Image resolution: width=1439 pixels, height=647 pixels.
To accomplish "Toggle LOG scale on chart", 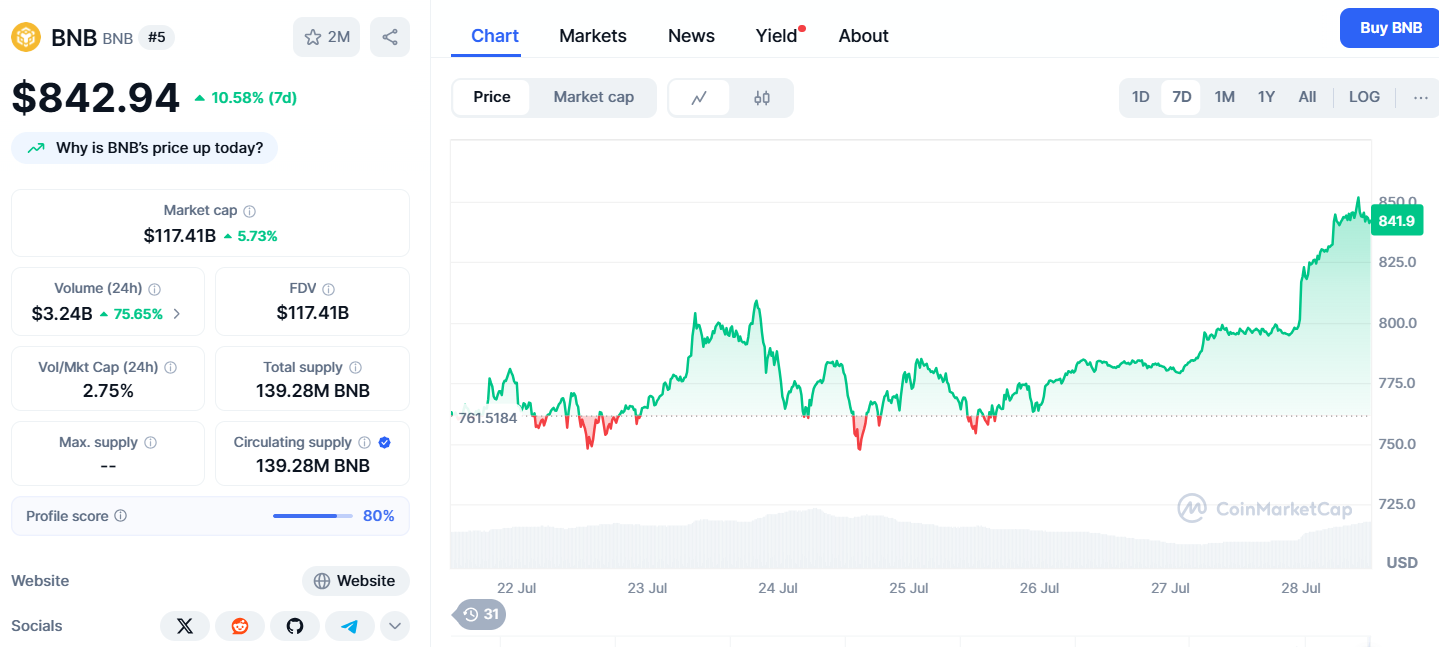I will (1364, 97).
